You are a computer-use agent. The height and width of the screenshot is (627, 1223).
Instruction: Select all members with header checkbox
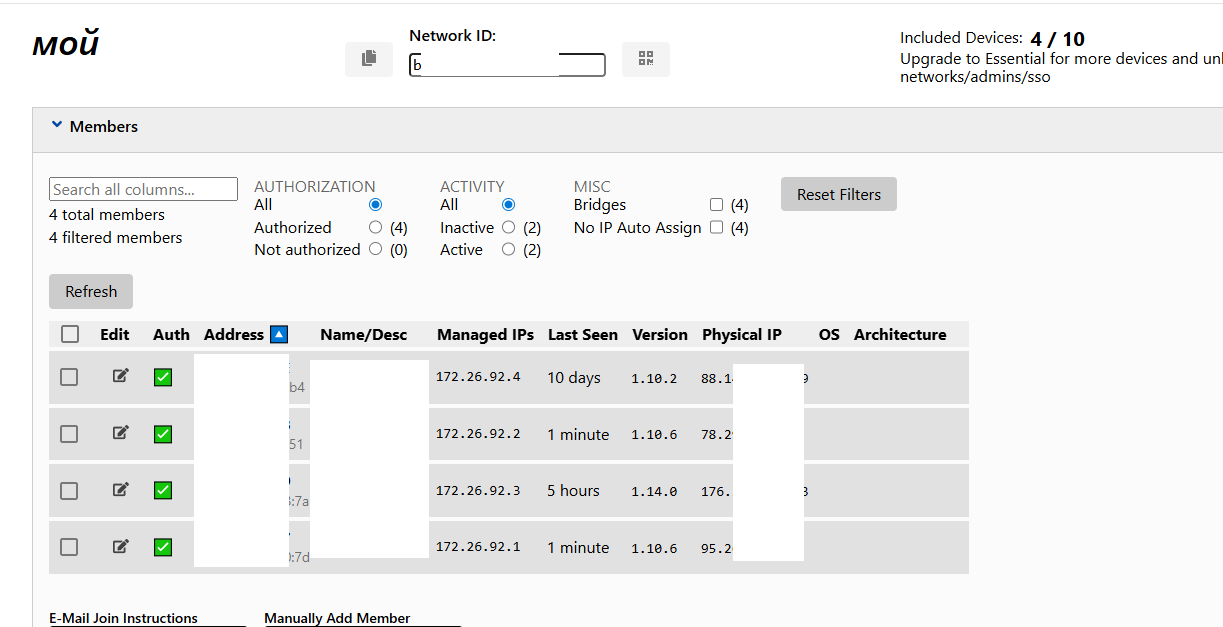click(70, 335)
